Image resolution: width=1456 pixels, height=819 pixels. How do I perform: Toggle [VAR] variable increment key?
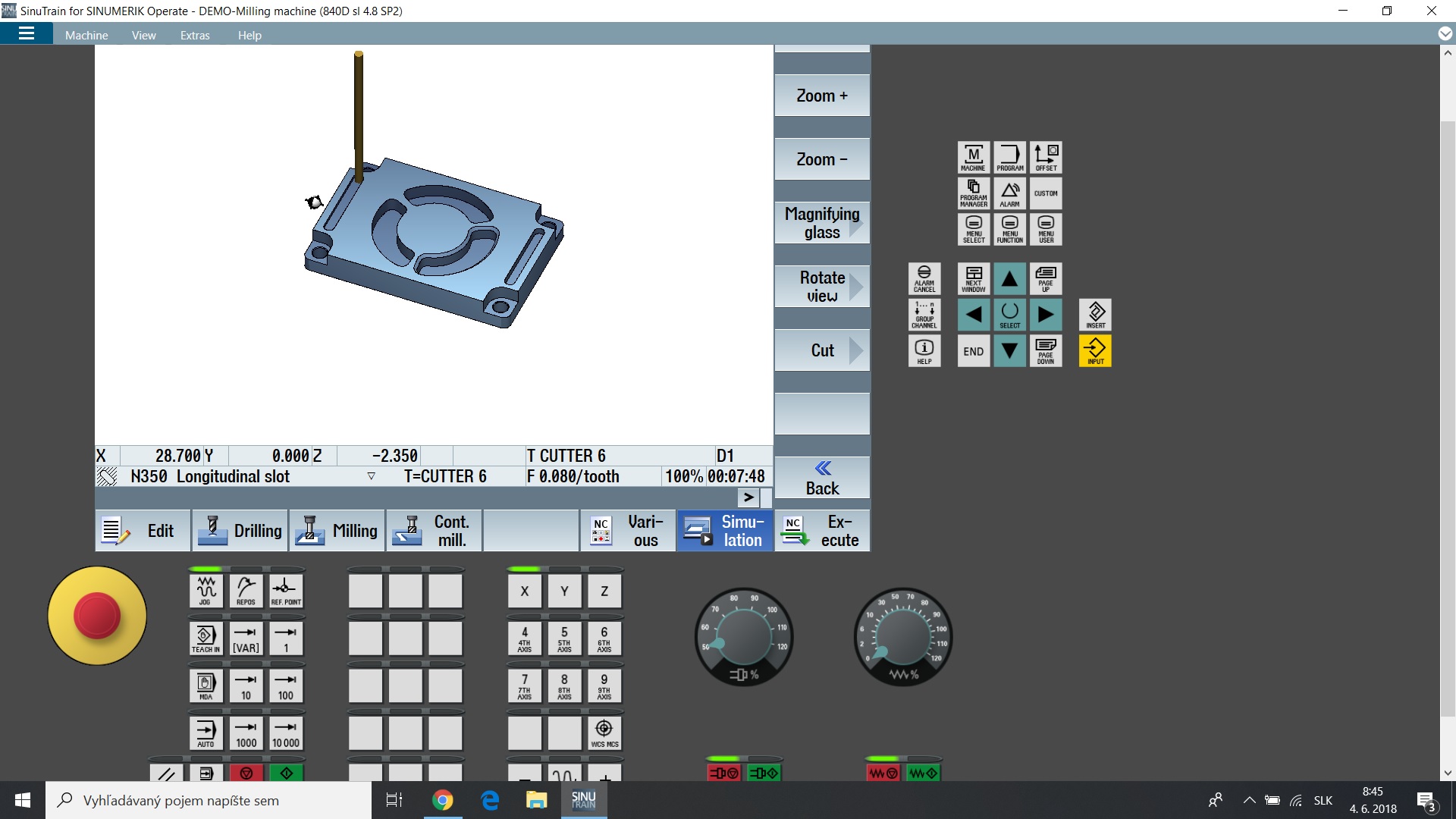(x=246, y=639)
